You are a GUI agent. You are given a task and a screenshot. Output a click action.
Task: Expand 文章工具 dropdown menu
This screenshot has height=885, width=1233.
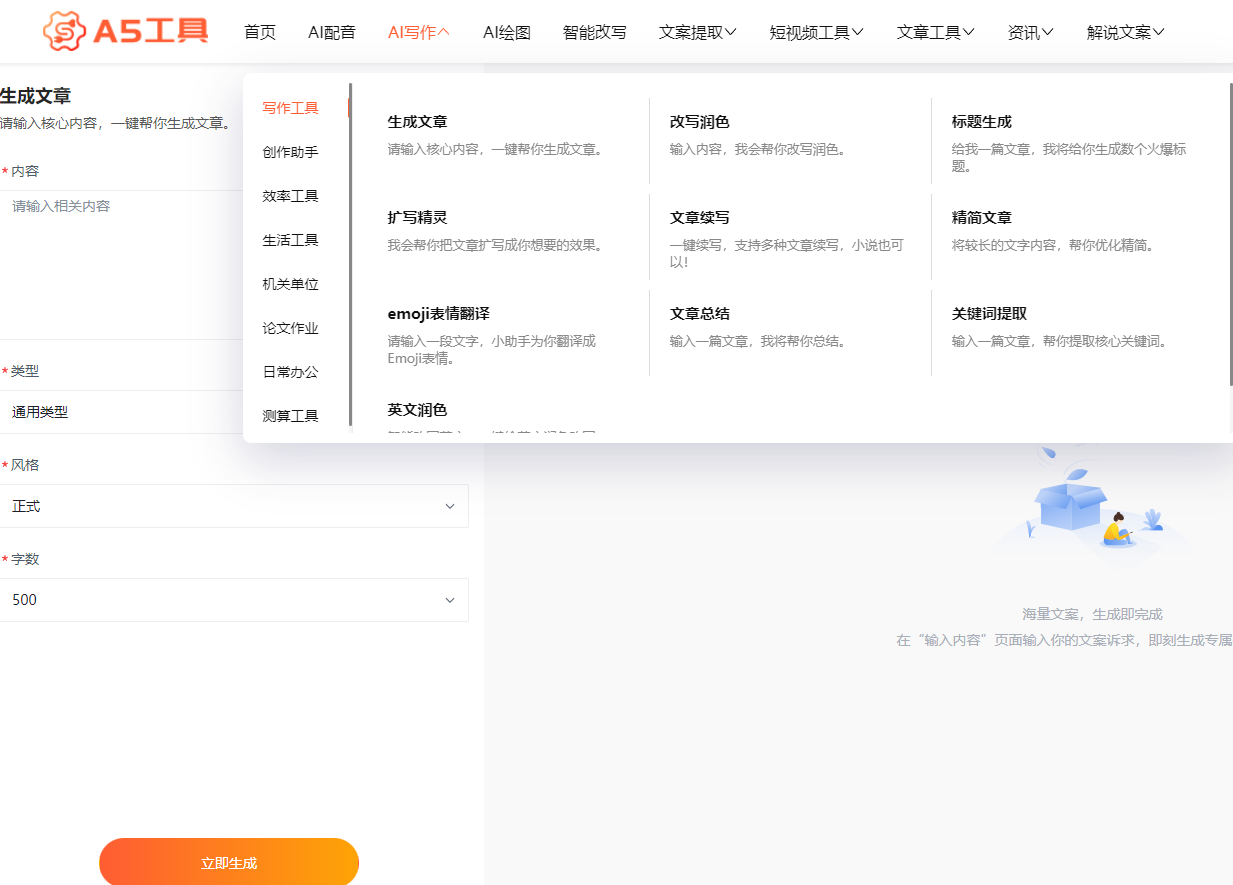(936, 32)
